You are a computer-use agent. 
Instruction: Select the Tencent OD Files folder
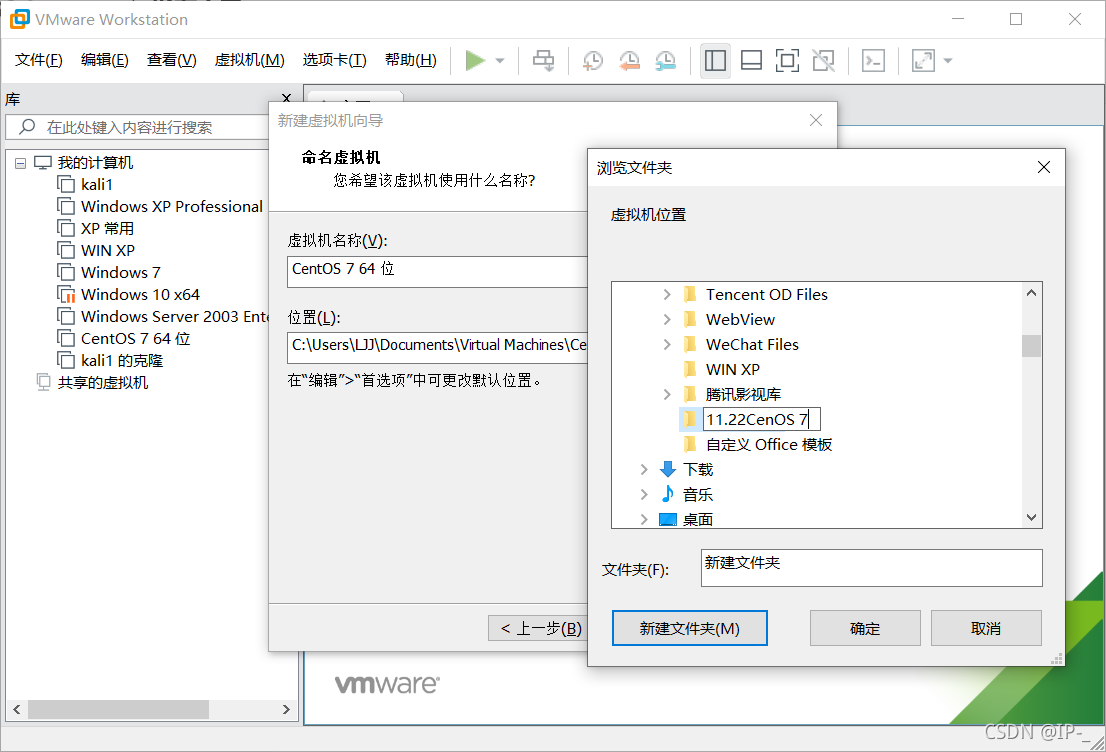tap(766, 294)
